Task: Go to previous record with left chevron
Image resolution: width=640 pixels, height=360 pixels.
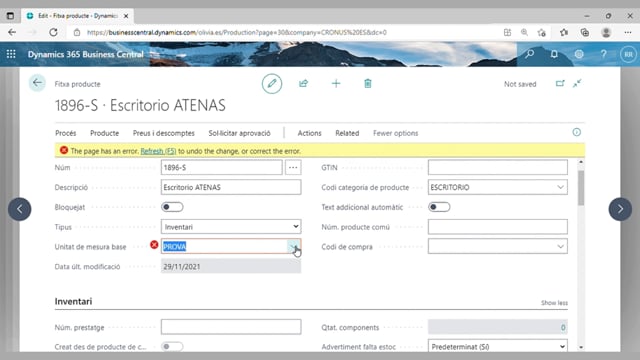Action: pyautogui.click(x=20, y=209)
